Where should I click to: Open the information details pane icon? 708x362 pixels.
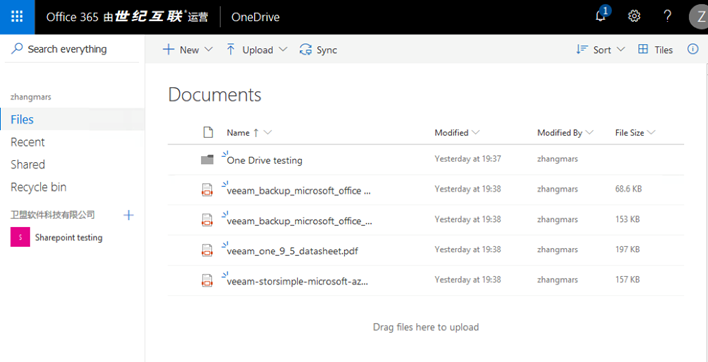click(x=693, y=49)
